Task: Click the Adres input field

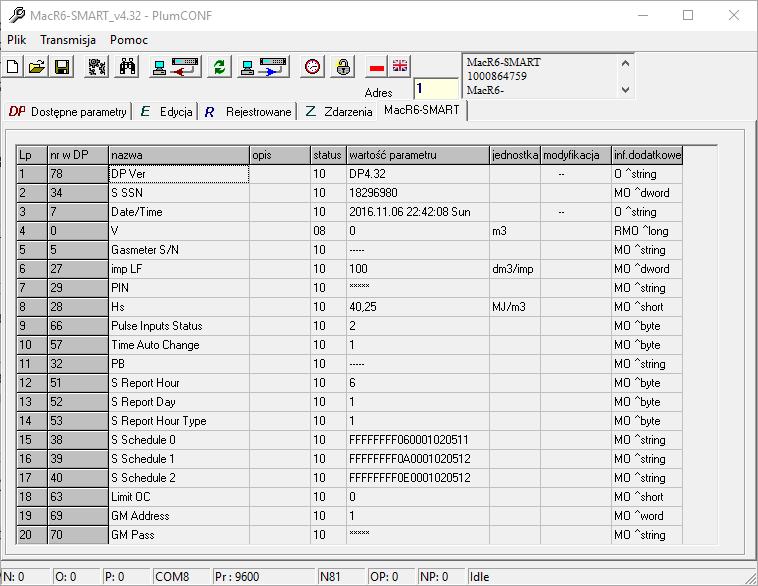Action: [436, 88]
